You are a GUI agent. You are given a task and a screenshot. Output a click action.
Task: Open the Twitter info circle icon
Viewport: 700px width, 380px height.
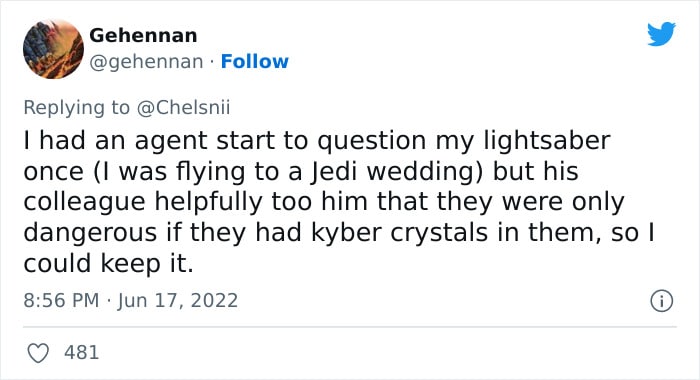(x=661, y=301)
